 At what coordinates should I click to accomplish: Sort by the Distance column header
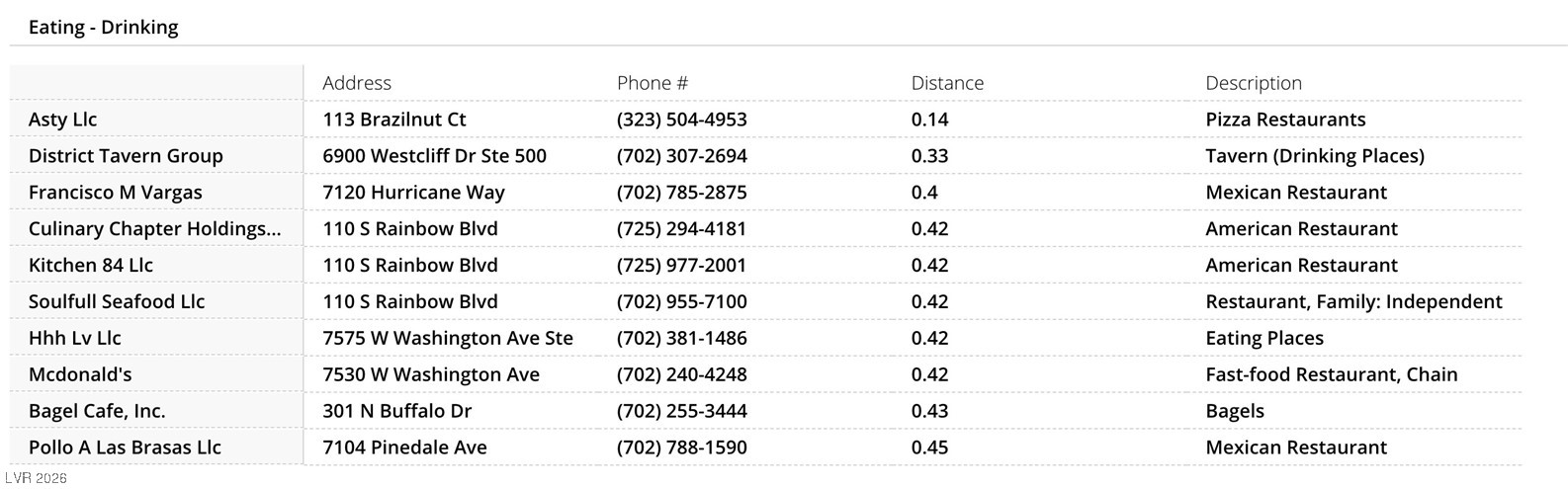click(x=947, y=83)
